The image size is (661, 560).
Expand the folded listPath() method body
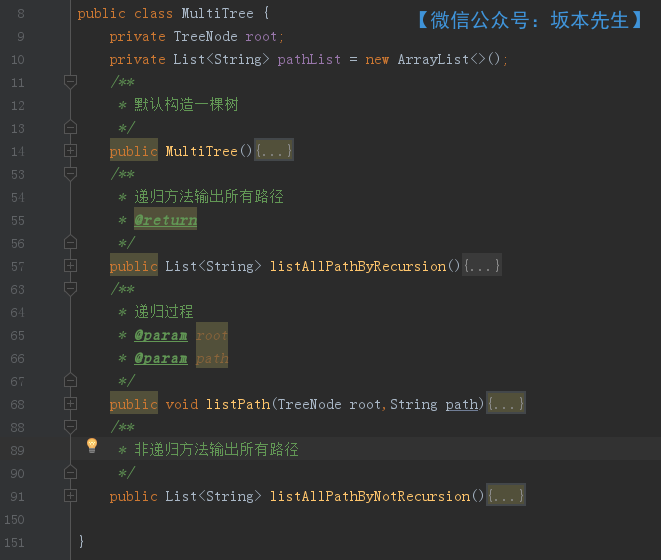(506, 404)
